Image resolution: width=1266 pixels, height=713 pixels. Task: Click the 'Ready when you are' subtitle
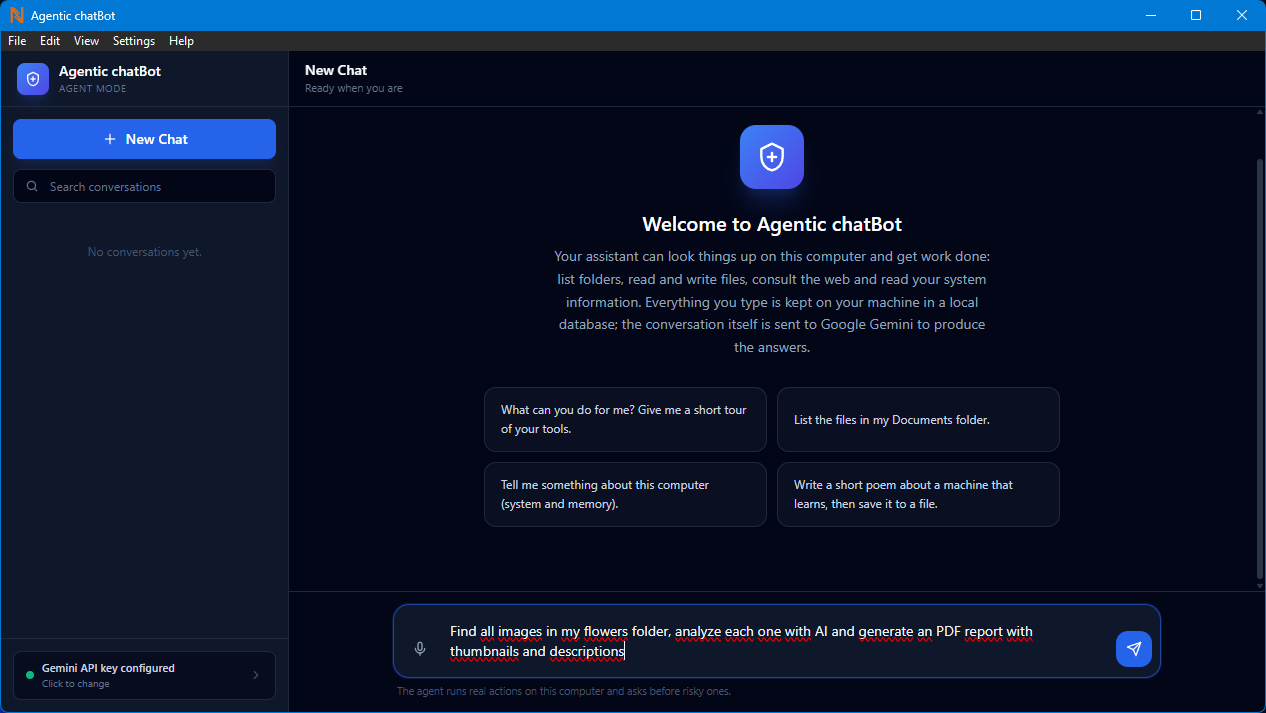(354, 88)
